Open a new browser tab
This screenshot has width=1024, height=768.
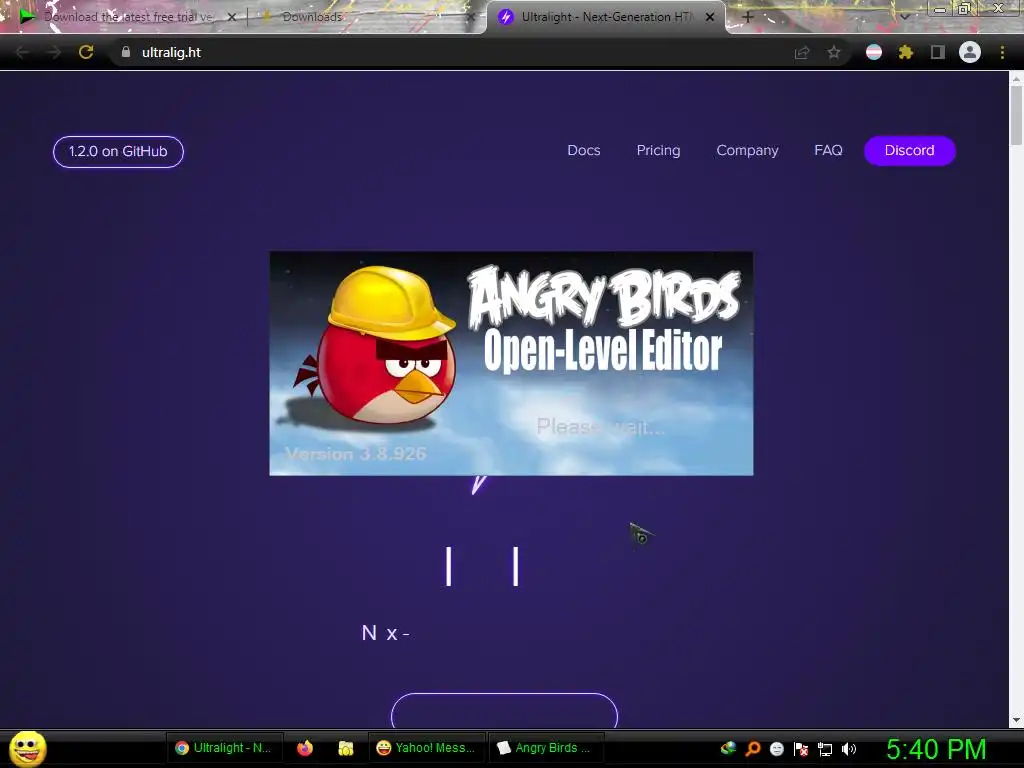point(748,17)
